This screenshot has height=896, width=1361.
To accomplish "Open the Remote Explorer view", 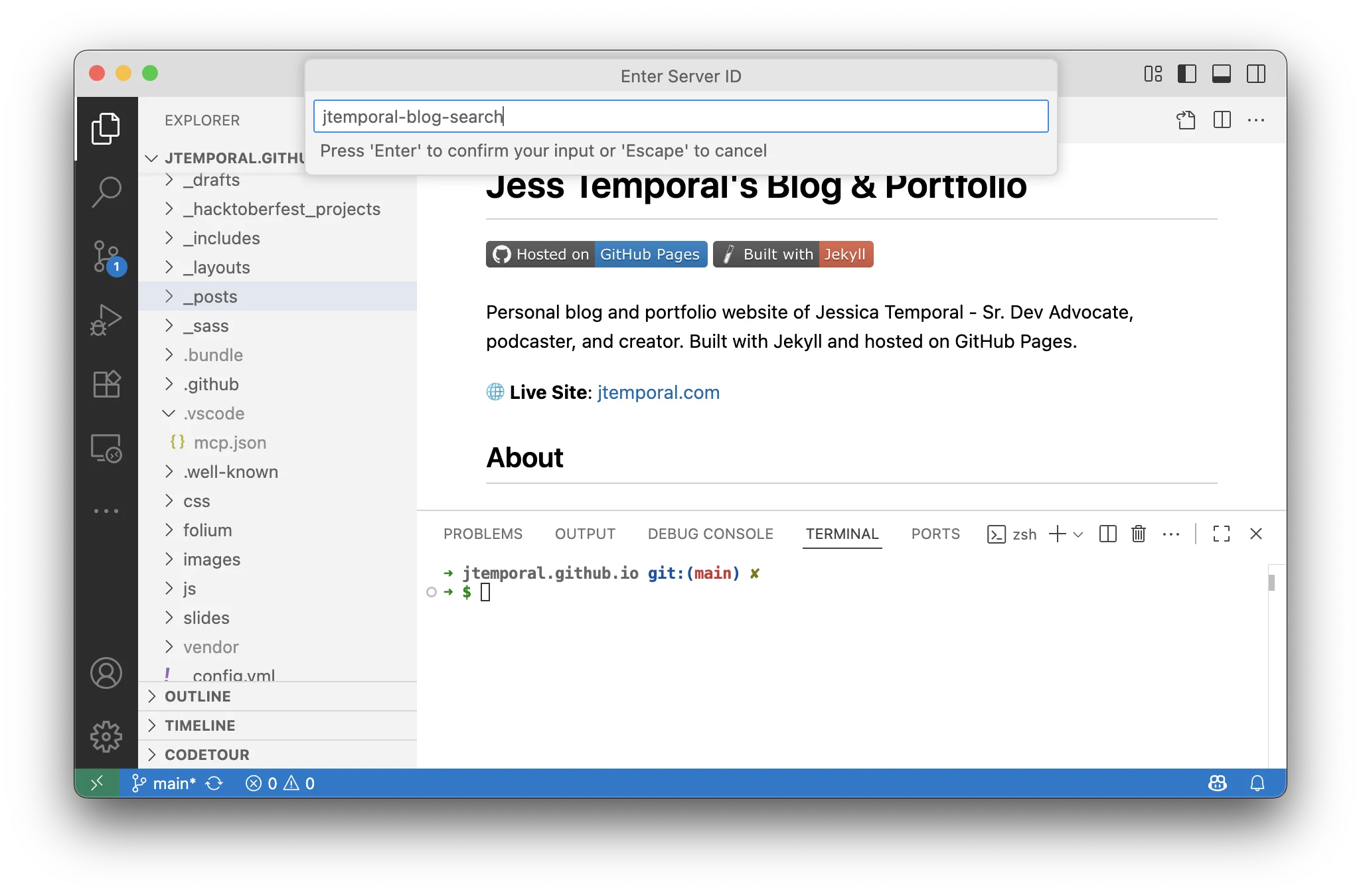I will [106, 448].
